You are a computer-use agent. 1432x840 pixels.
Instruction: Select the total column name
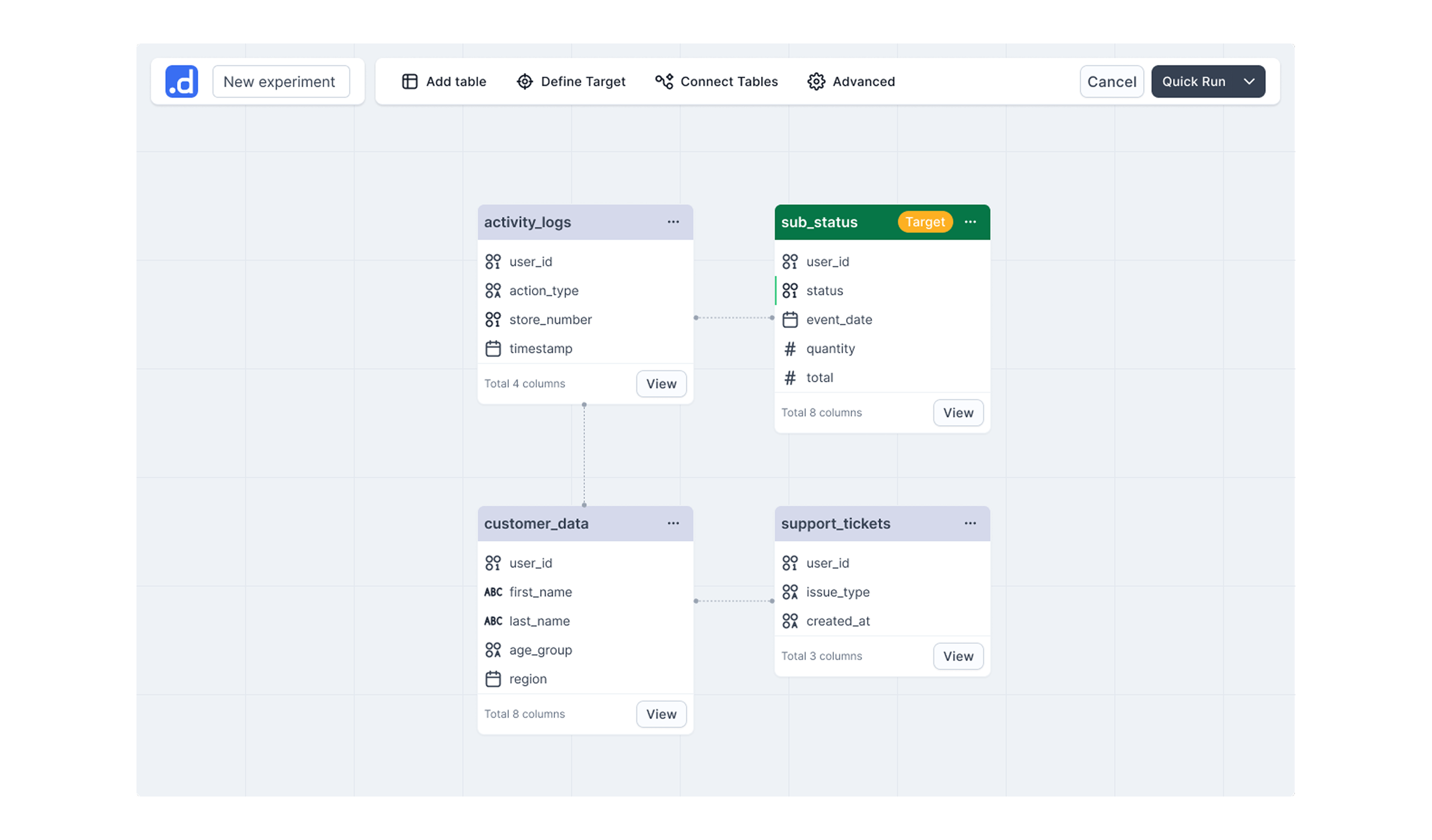(x=819, y=378)
